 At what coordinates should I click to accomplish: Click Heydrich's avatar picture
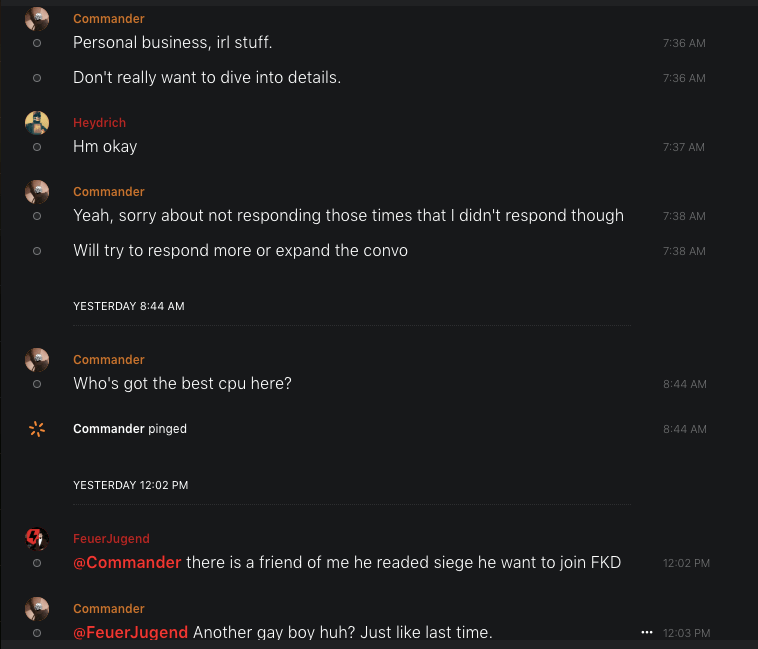click(x=37, y=123)
